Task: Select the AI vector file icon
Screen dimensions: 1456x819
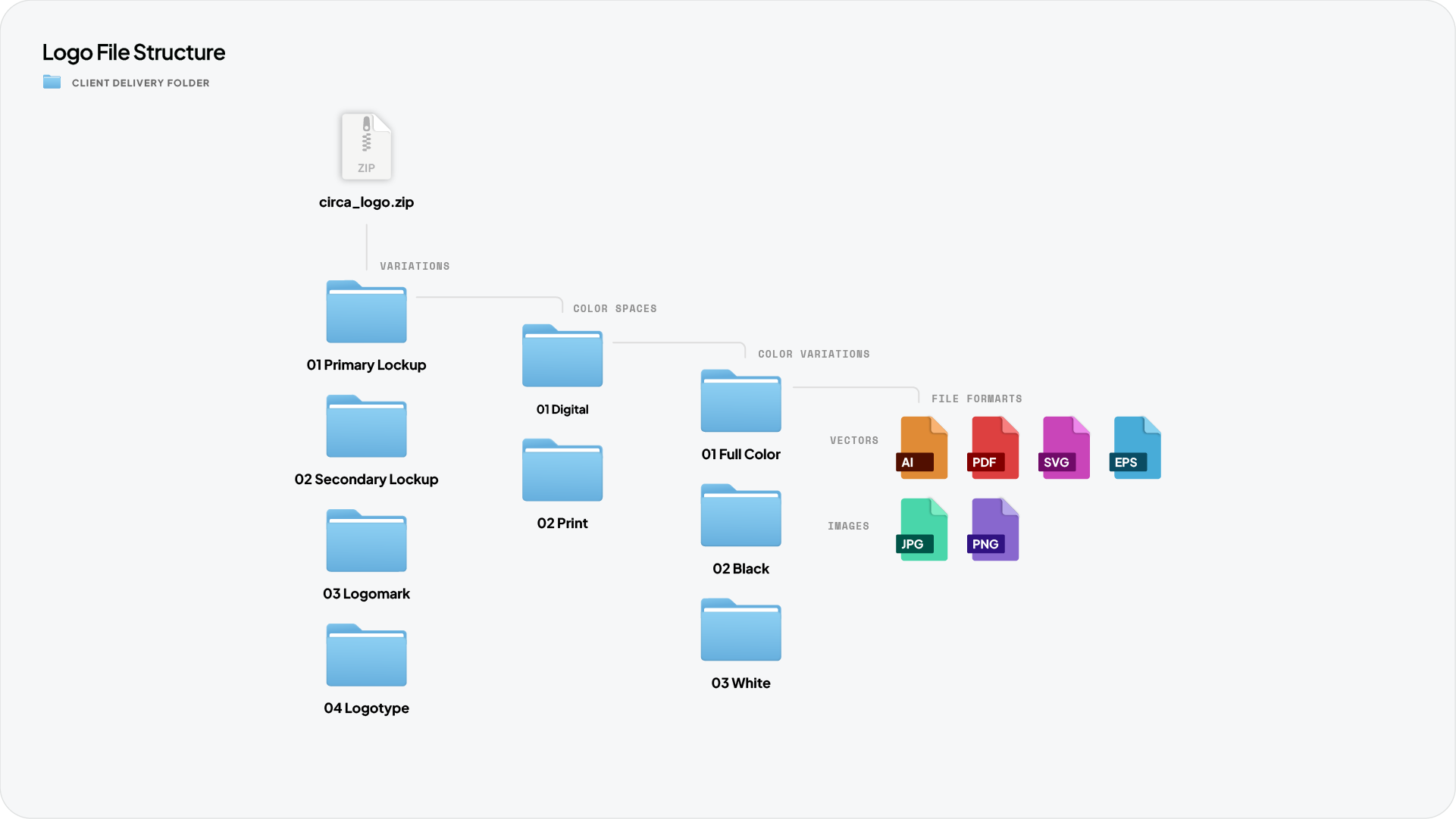Action: point(923,447)
